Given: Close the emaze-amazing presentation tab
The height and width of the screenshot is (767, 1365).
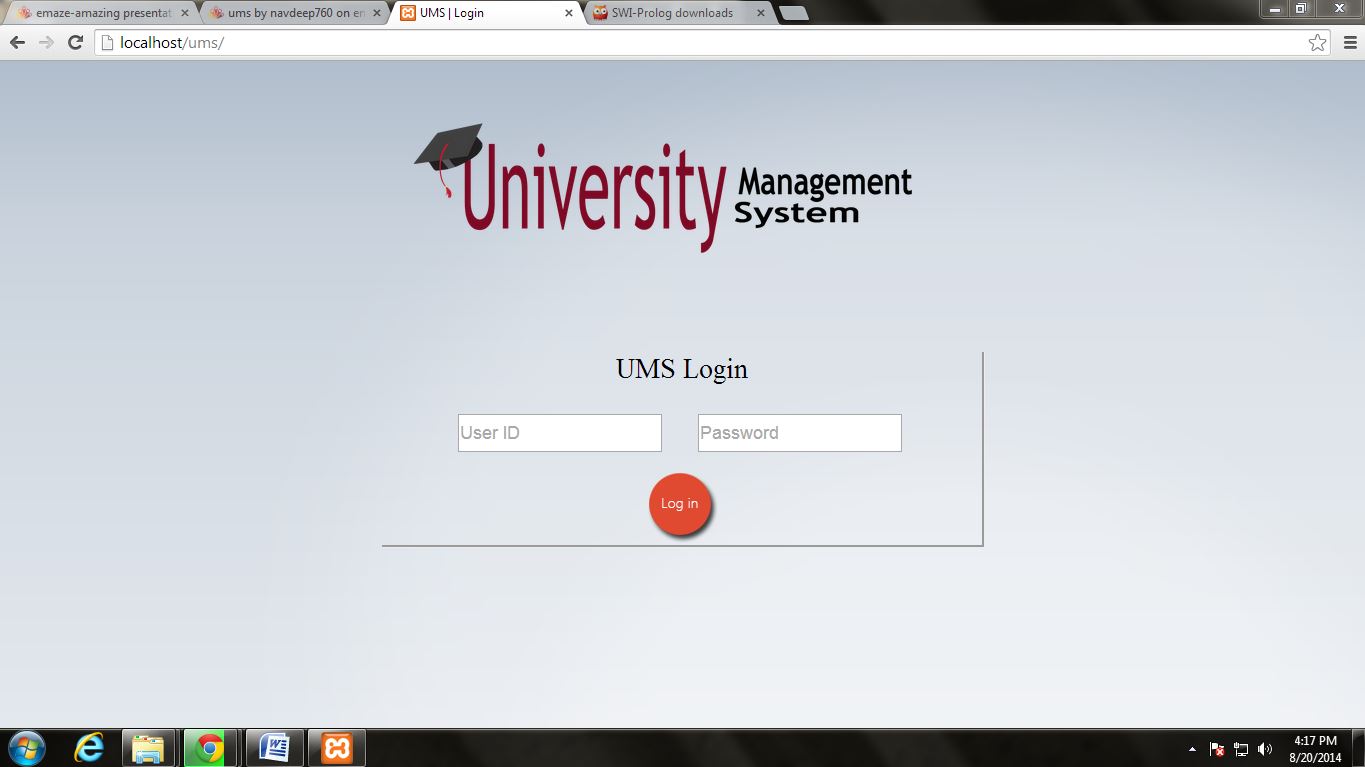Looking at the screenshot, I should point(184,13).
